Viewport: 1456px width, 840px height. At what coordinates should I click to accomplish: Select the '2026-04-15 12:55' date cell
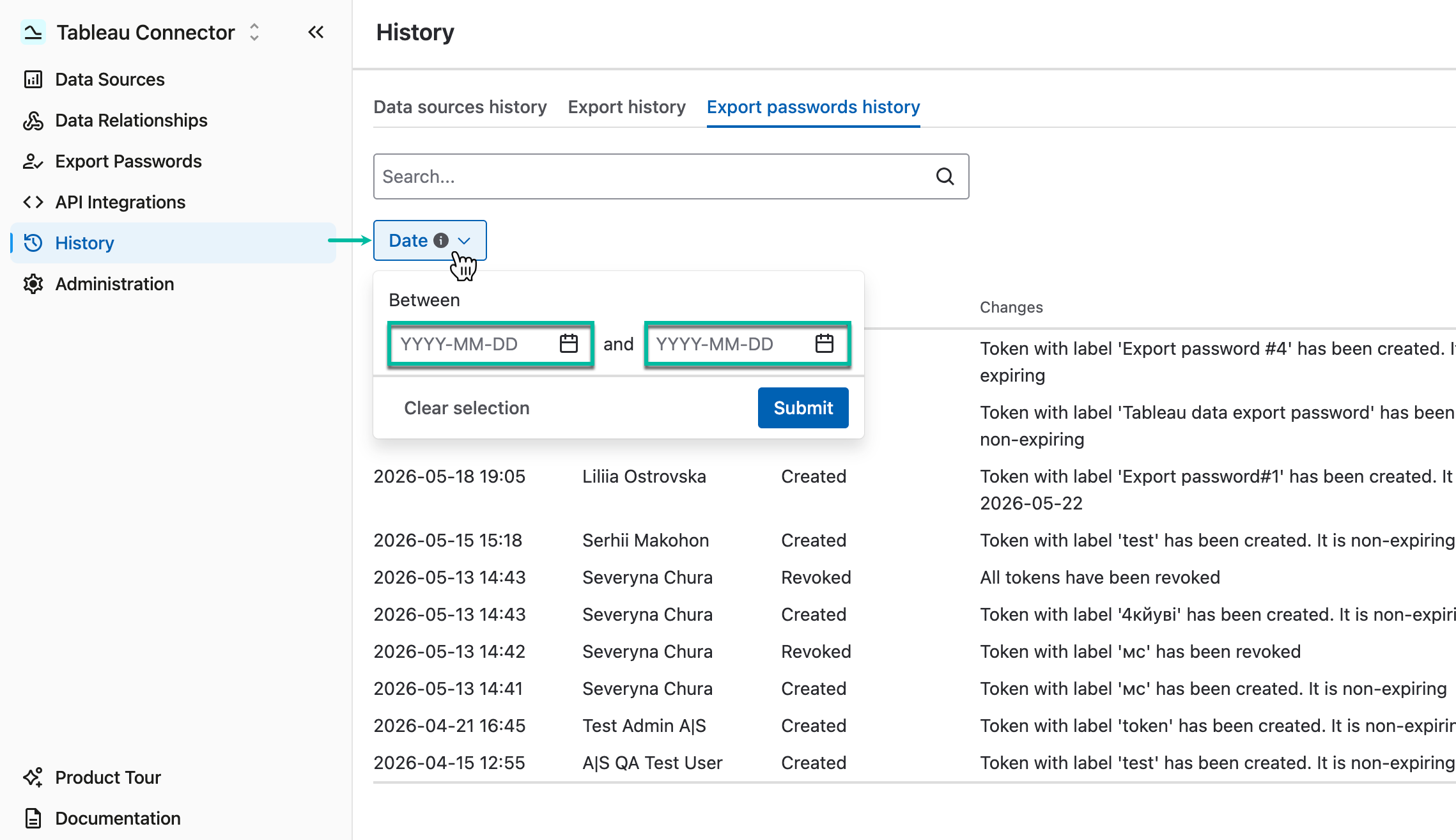449,763
